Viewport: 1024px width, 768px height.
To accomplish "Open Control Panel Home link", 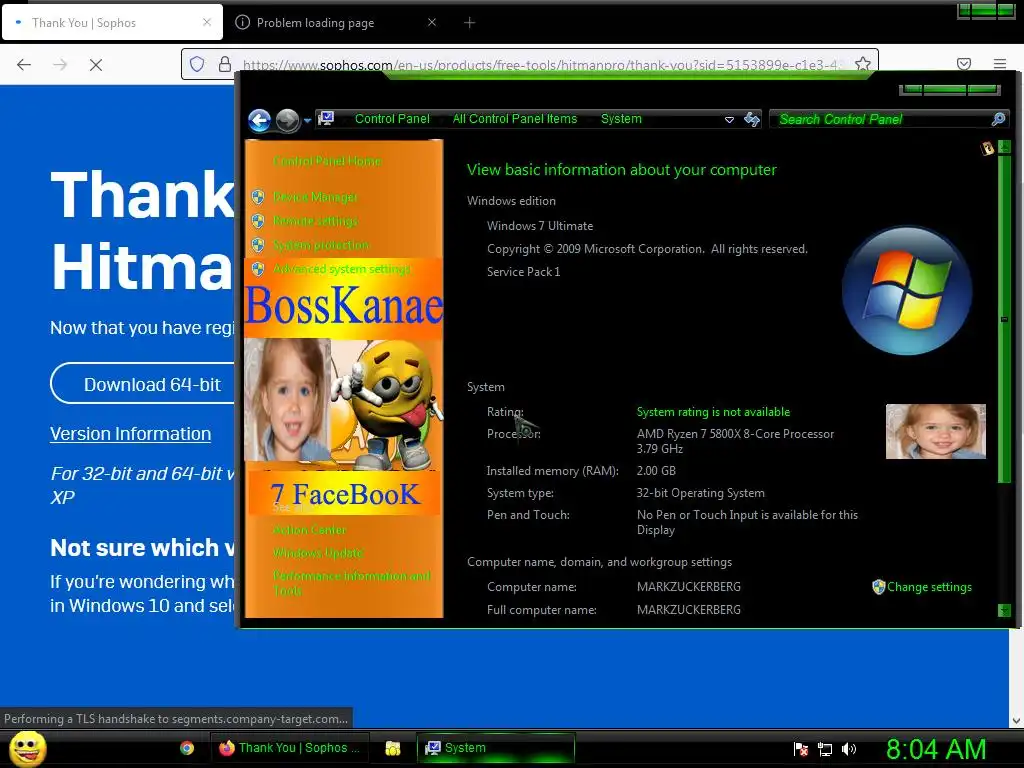I will (x=327, y=161).
